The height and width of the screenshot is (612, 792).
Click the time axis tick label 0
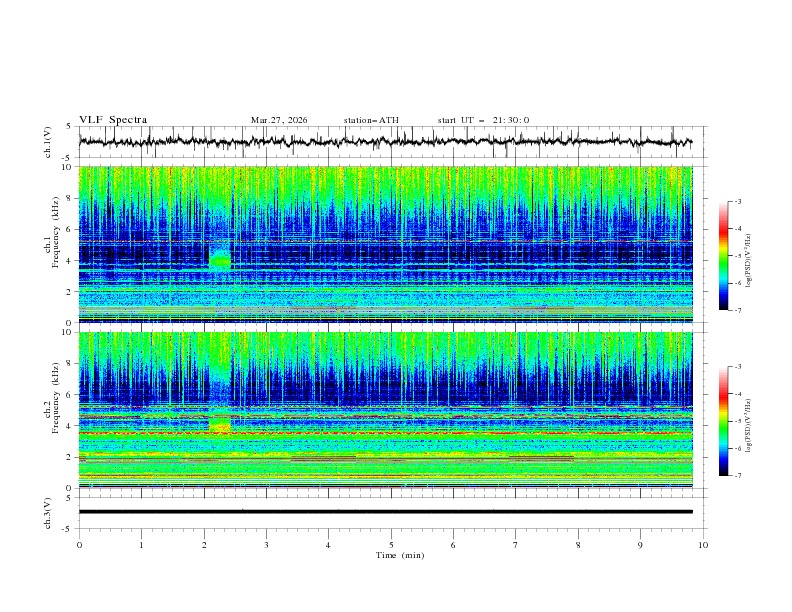pyautogui.click(x=79, y=545)
